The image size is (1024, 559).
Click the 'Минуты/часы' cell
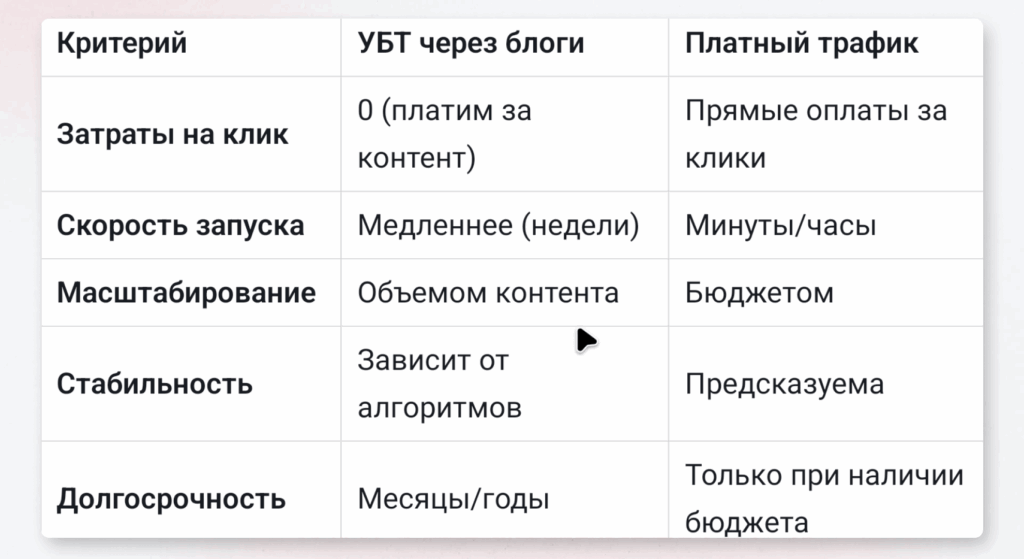pos(780,225)
